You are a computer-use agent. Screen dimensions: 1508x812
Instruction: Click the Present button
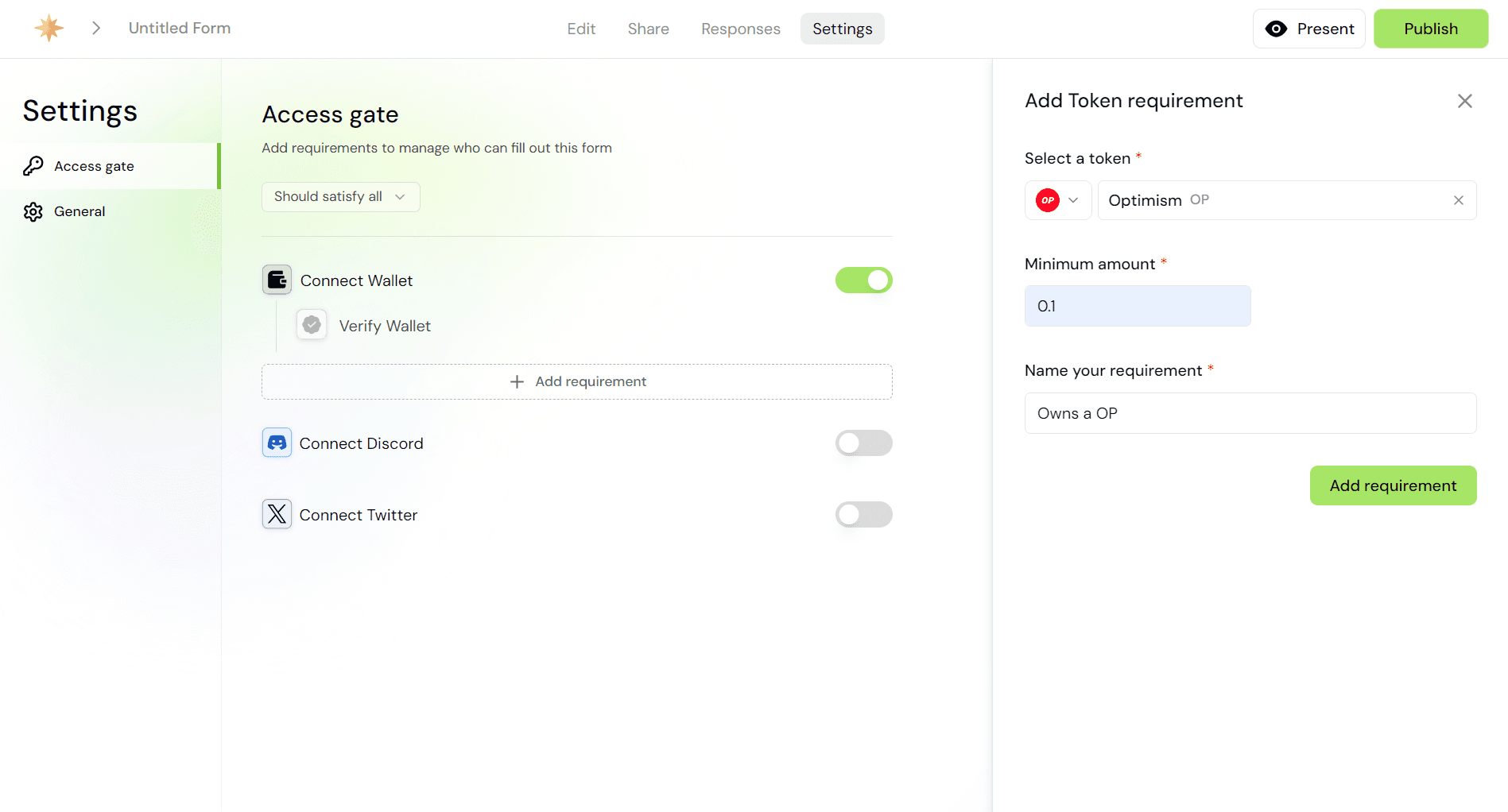(x=1309, y=29)
